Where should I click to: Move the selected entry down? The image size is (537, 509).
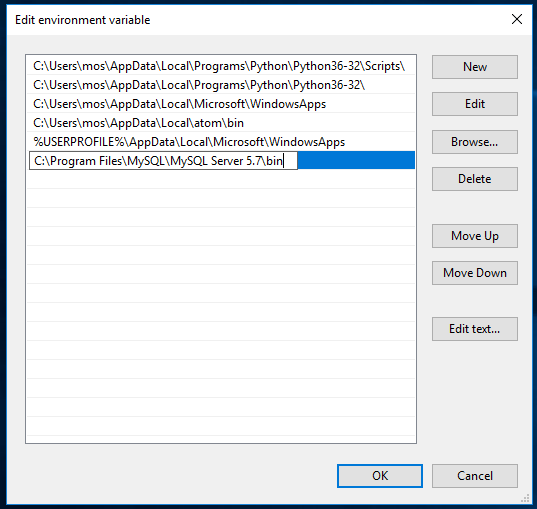coord(475,273)
